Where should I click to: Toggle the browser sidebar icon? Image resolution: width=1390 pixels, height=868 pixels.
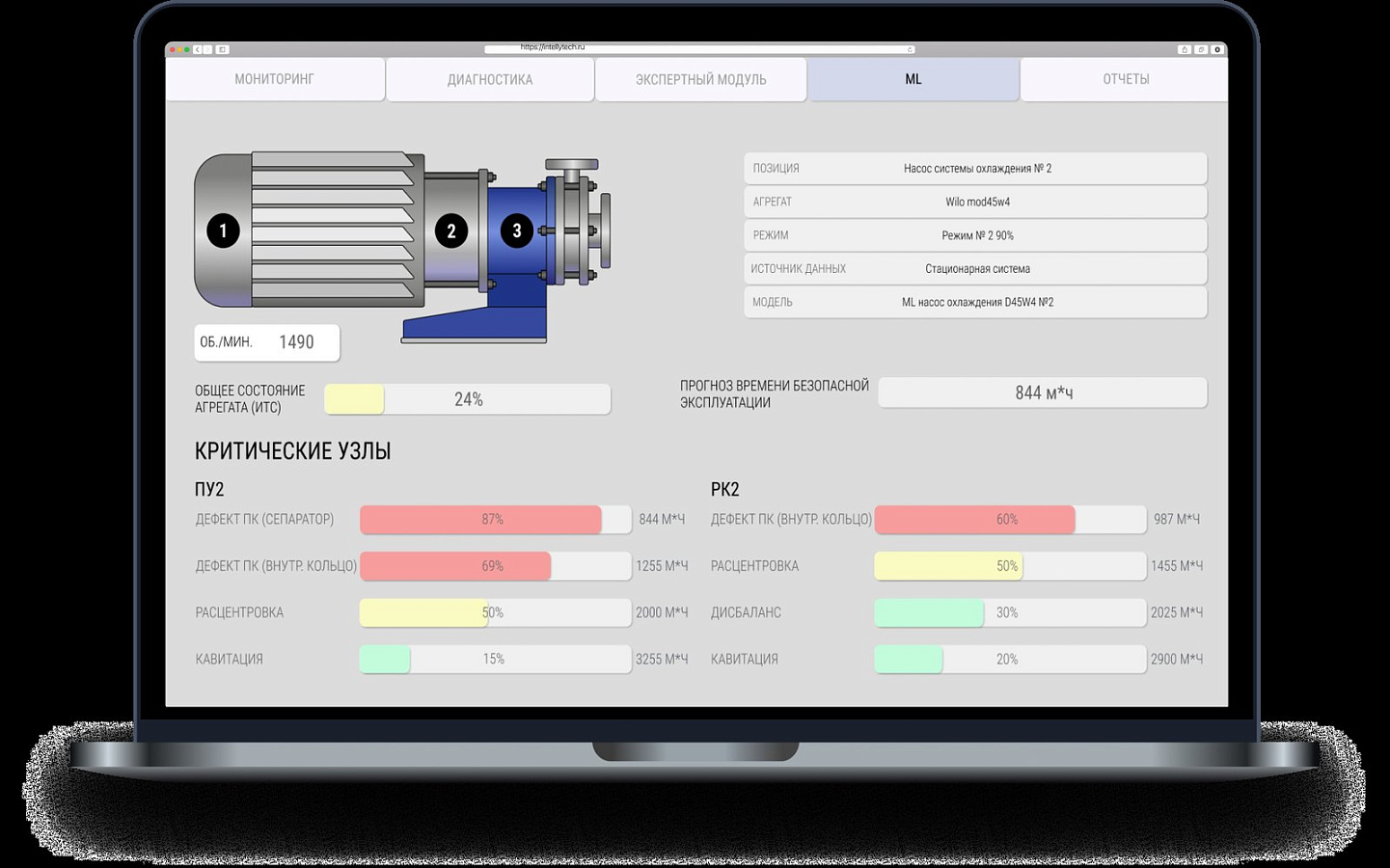point(223,49)
